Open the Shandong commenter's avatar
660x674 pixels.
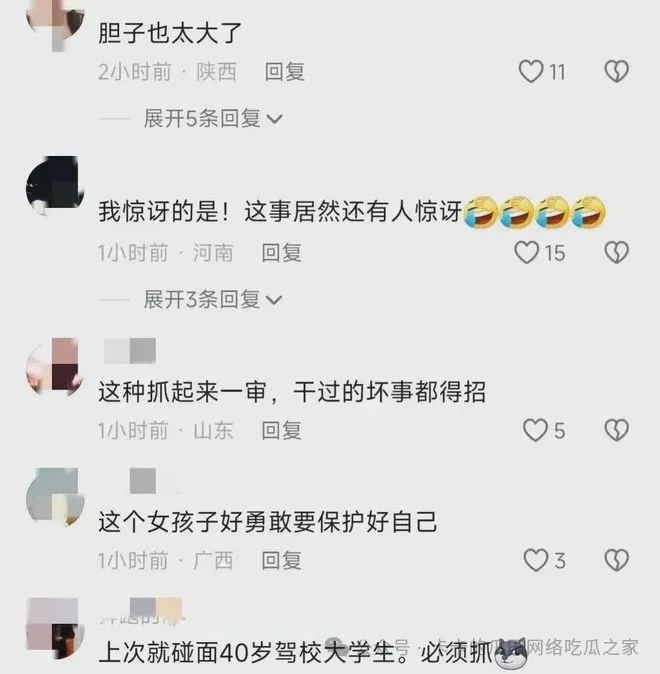pyautogui.click(x=55, y=367)
